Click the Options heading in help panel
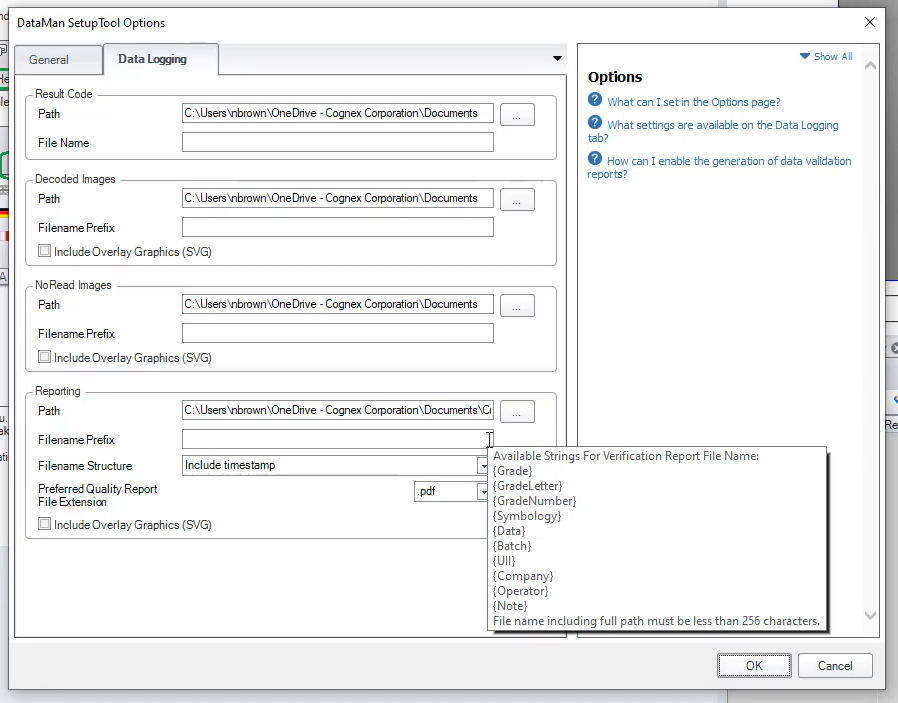The width and height of the screenshot is (898, 703). pyautogui.click(x=615, y=77)
